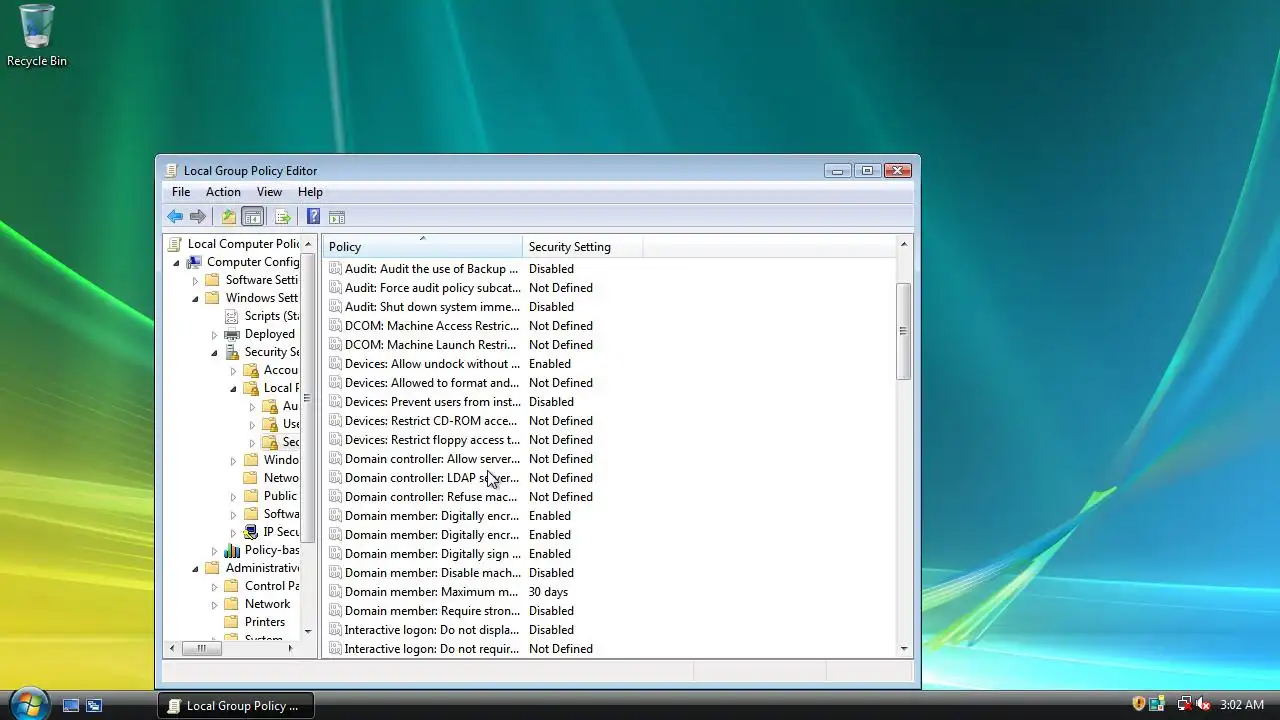Viewport: 1280px width, 720px height.
Task: Click icon for 'Devices: Allow undock without' policy
Action: 335,364
